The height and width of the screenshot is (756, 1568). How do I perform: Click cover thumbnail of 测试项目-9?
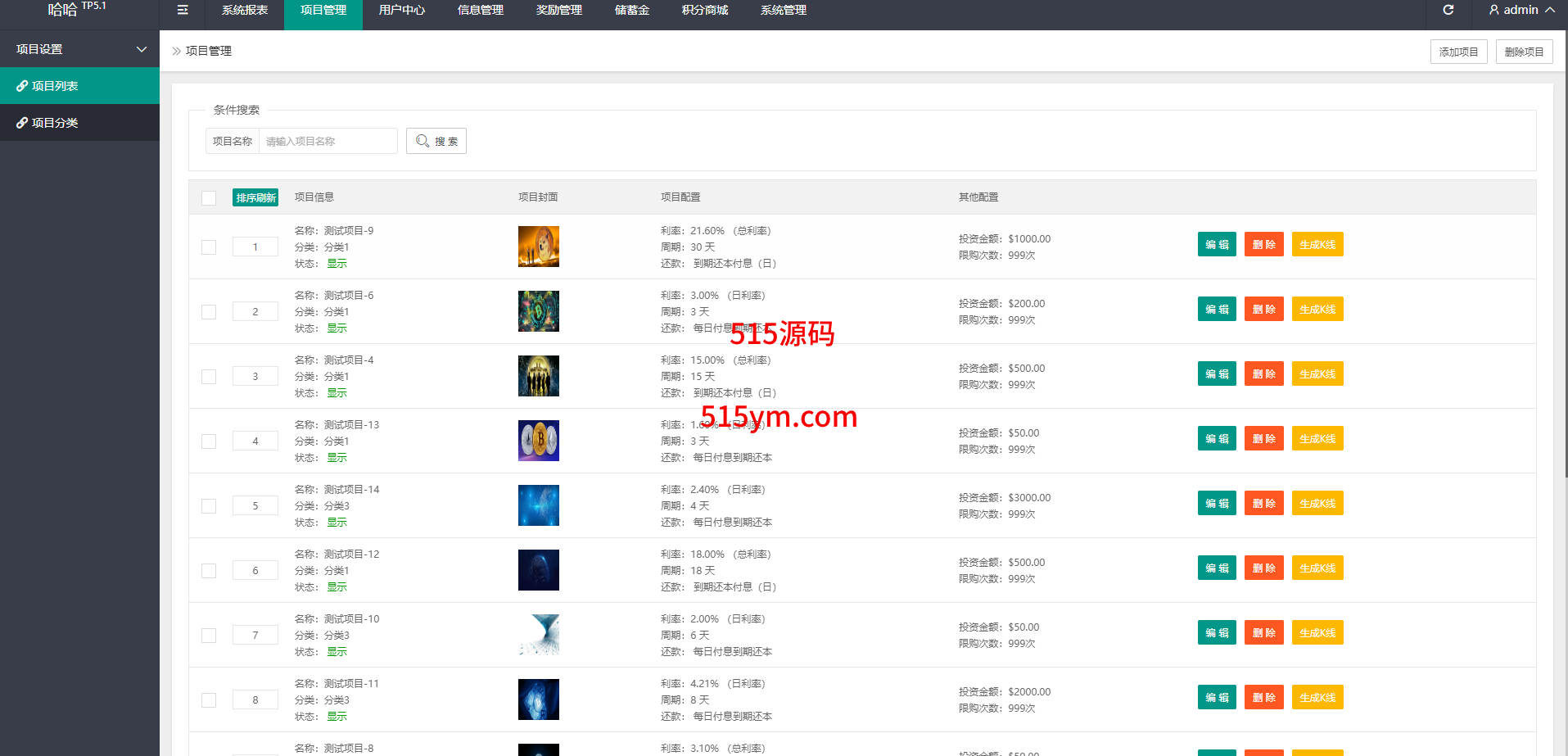coord(538,247)
